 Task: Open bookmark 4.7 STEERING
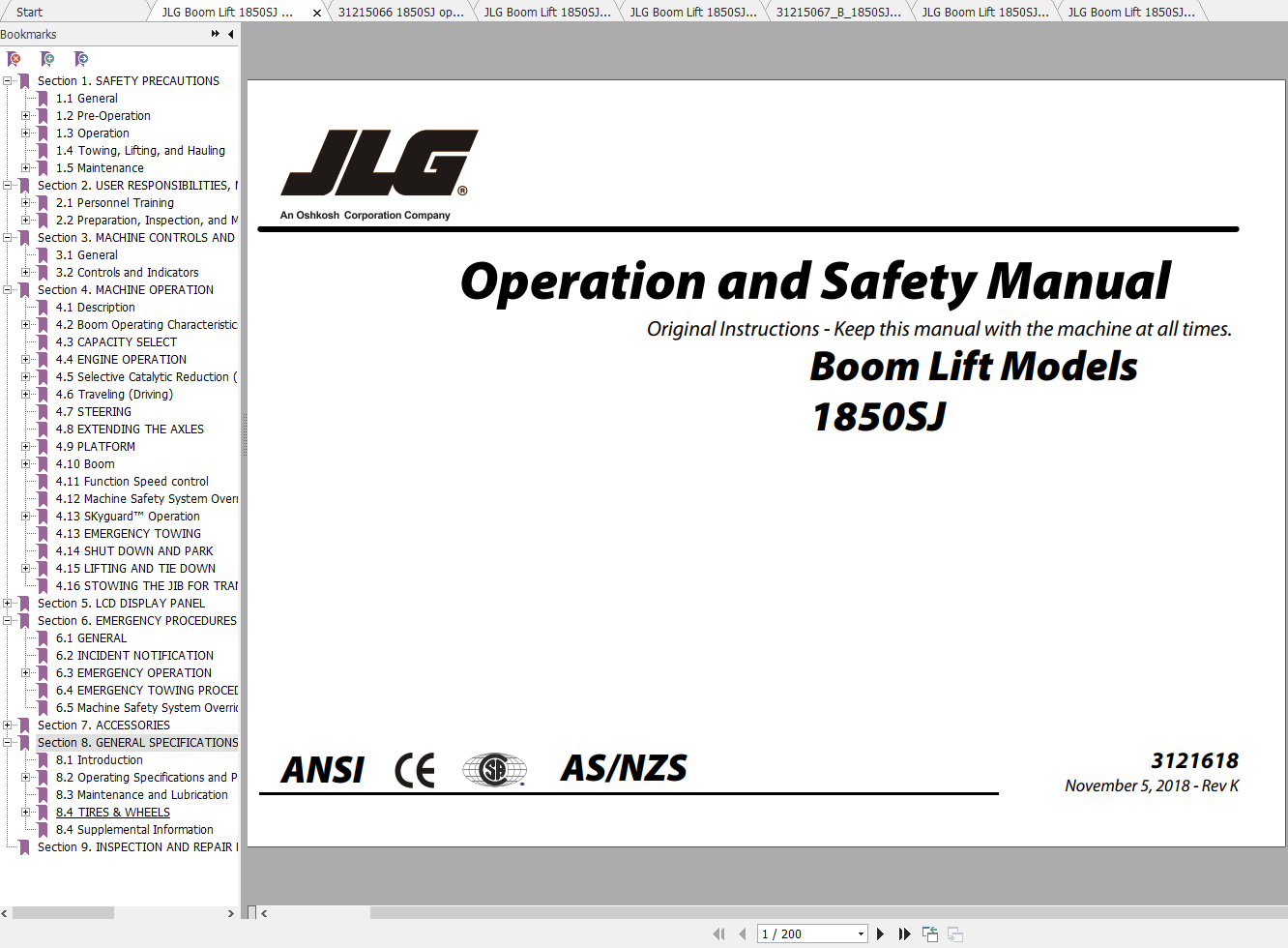coord(94,412)
